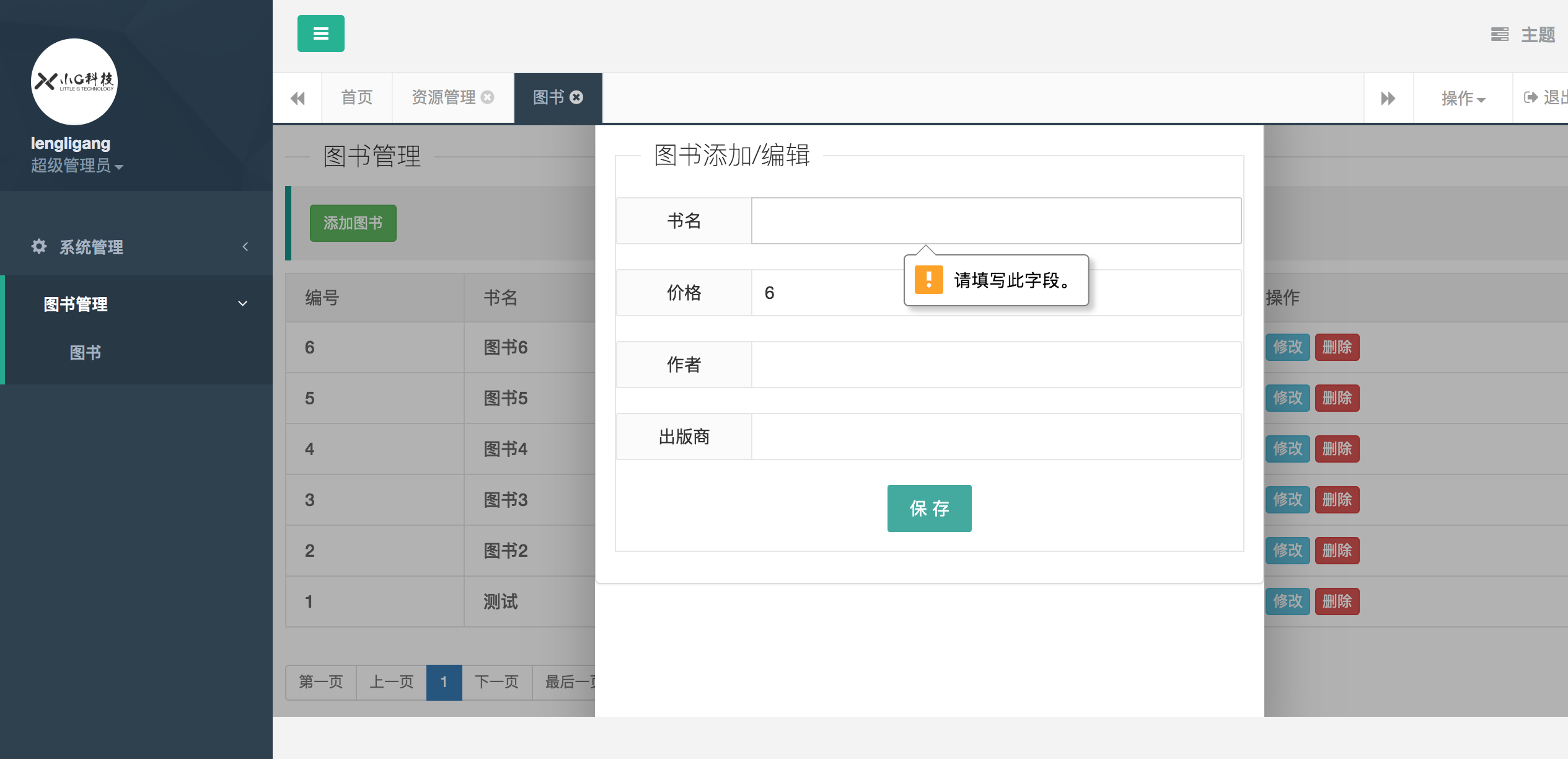Click 删除 button for book 图书6
The image size is (1568, 759).
pos(1337,347)
